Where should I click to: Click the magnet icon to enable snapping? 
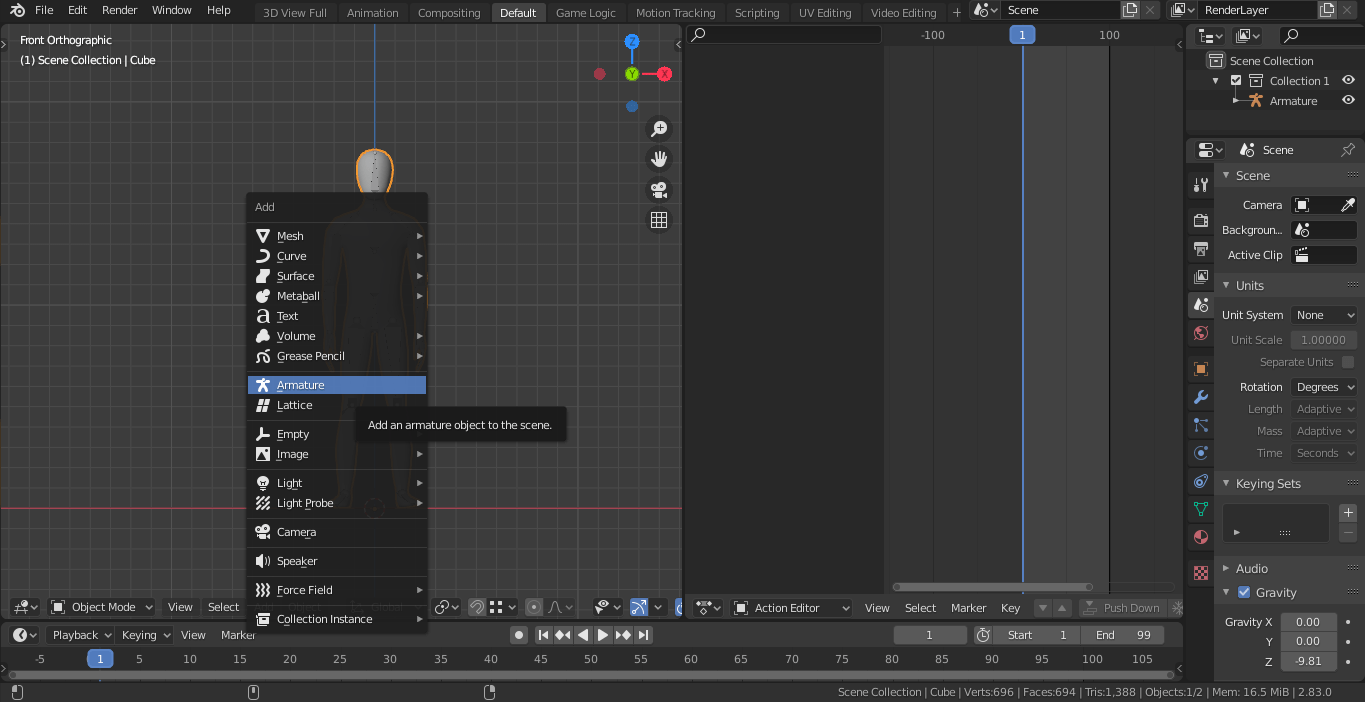[x=476, y=607]
